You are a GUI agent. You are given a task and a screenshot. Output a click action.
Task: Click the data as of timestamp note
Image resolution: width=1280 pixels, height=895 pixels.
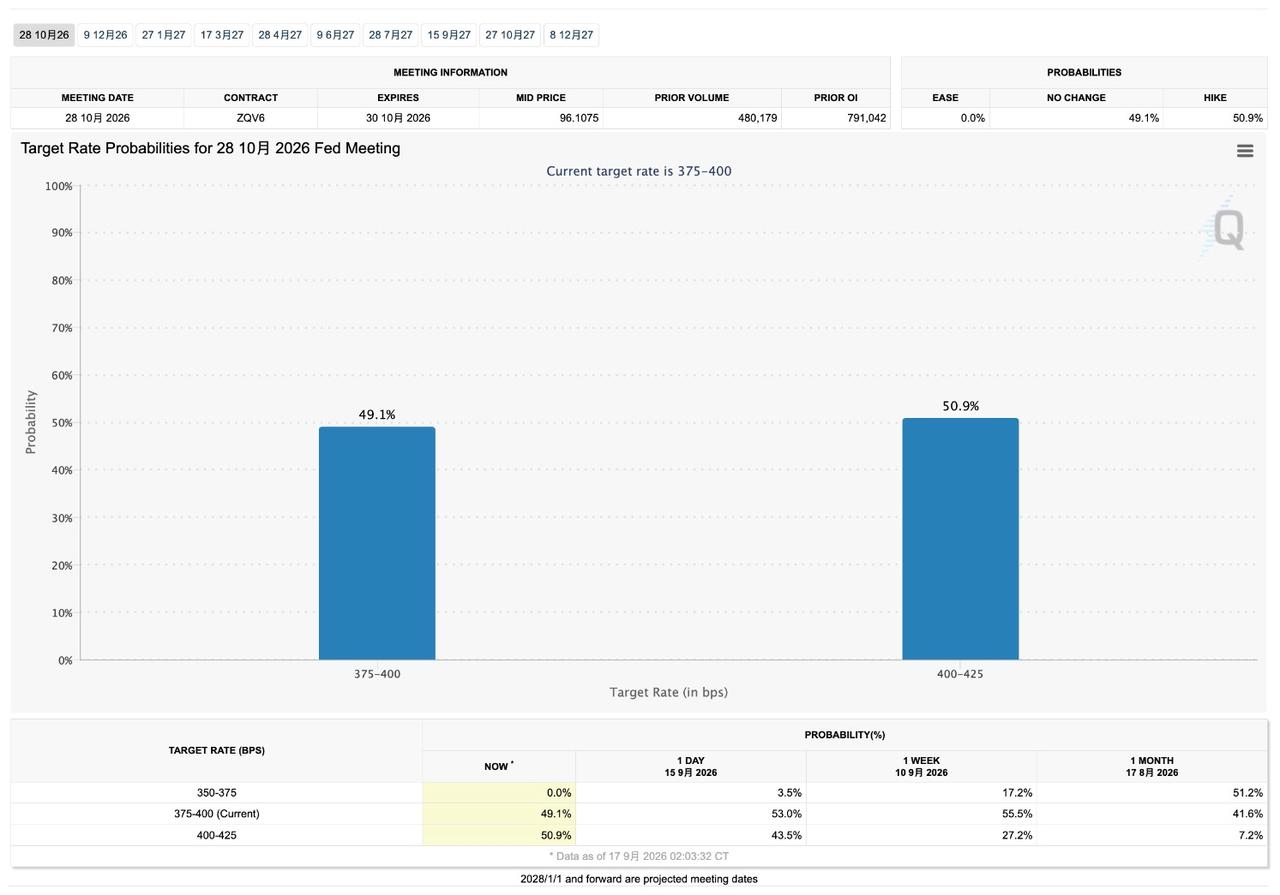coord(639,856)
